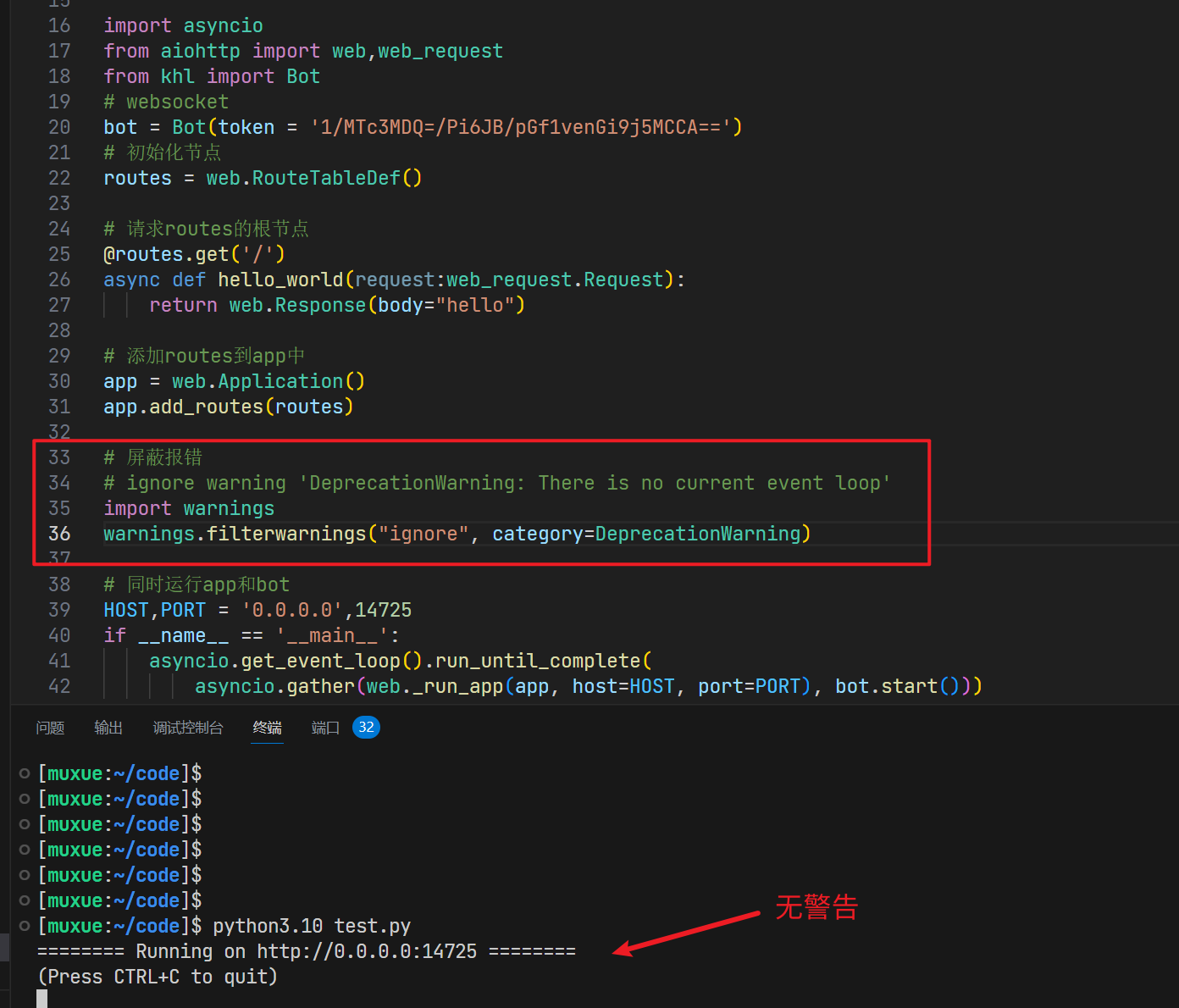
Task: Click 'warnings.filterwarnings' call
Action: tap(235, 534)
